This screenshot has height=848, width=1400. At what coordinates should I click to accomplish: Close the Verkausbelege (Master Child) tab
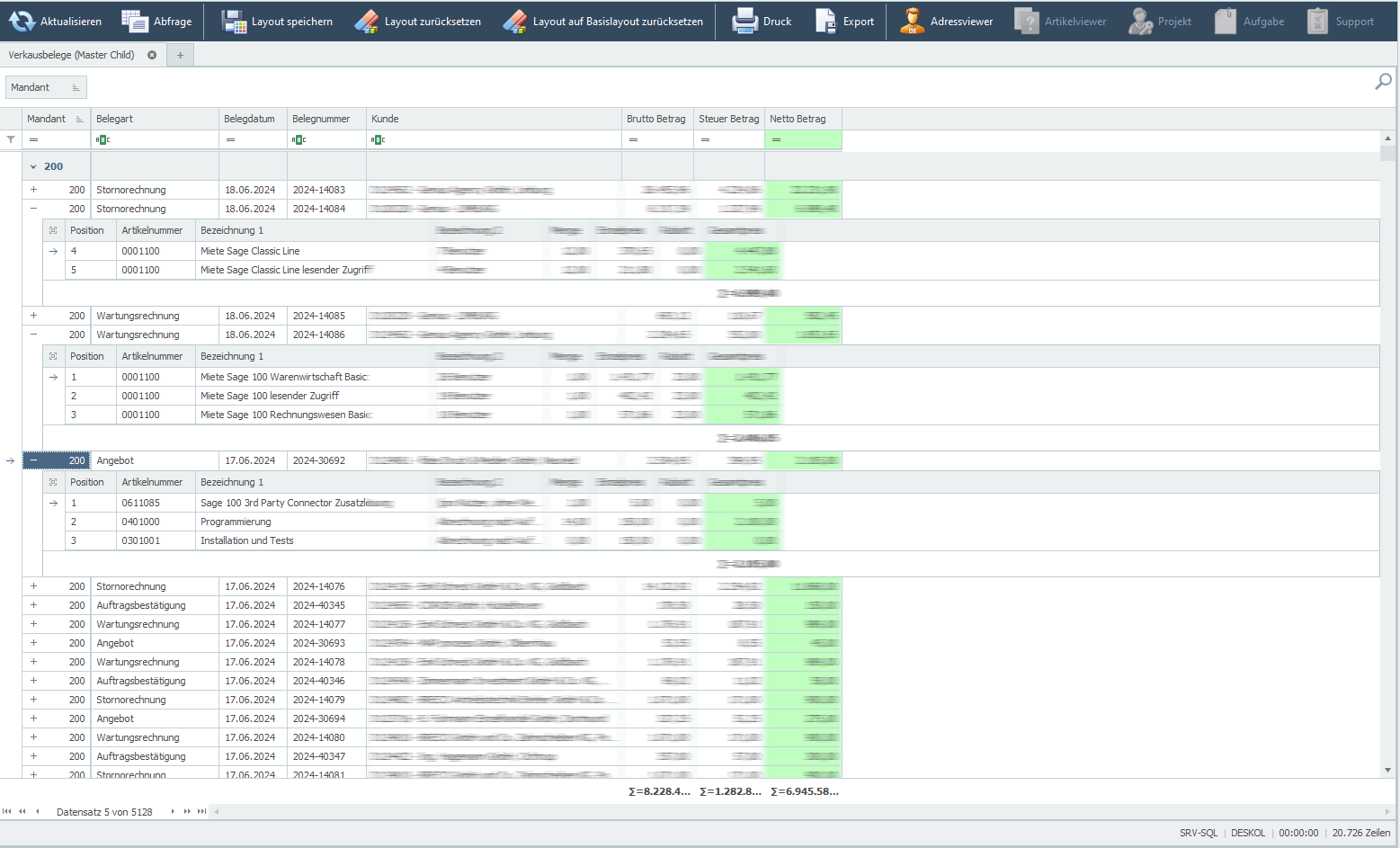(x=152, y=55)
